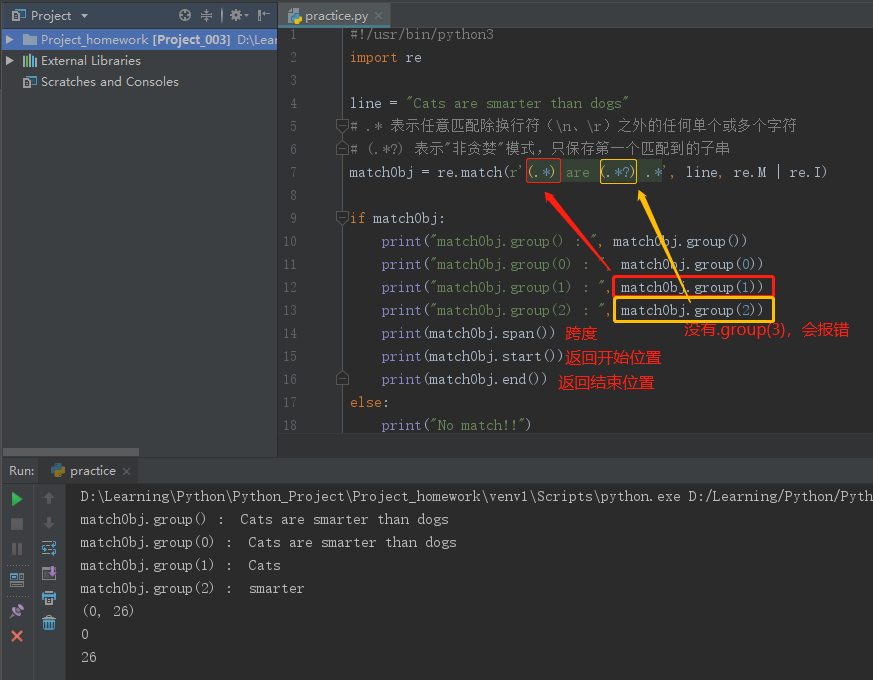The image size is (873, 680).
Task: Collapse the code fold at line 9
Action: (341, 218)
